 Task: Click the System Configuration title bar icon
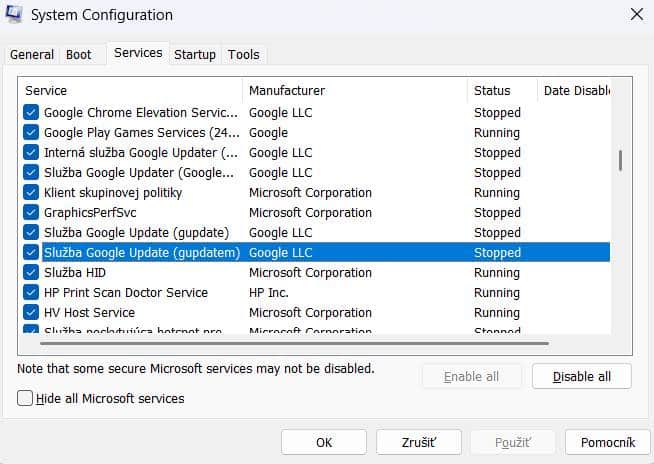coord(14,14)
